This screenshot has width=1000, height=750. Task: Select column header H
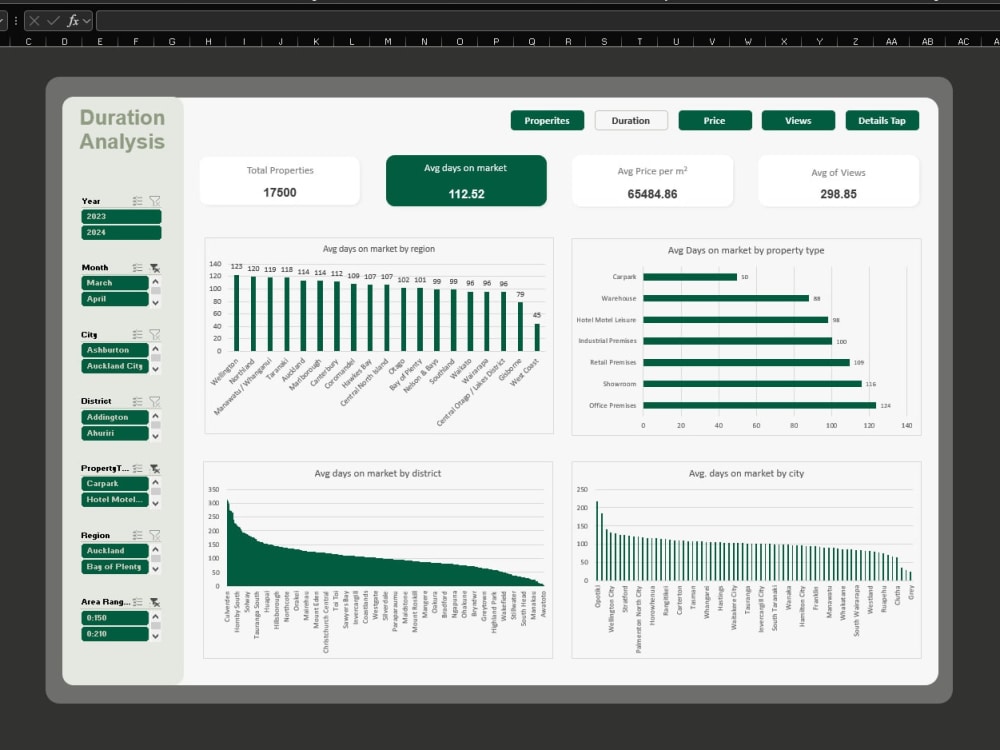tap(208, 41)
